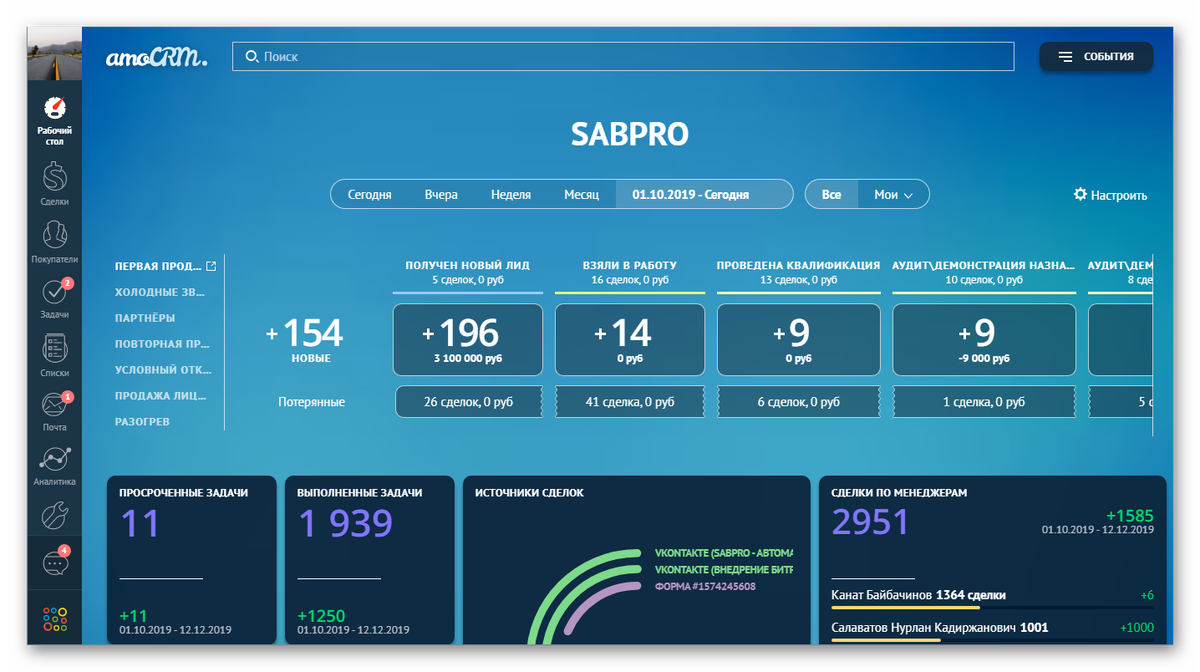Open the +9 card with -9 000 руб
Screen dimensions: 1200x672
984,340
